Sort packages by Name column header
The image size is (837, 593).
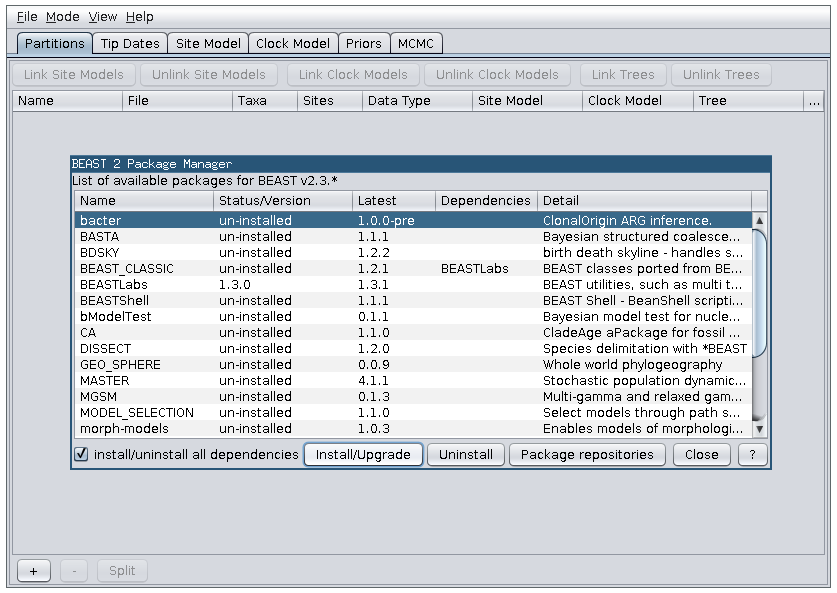click(144, 201)
